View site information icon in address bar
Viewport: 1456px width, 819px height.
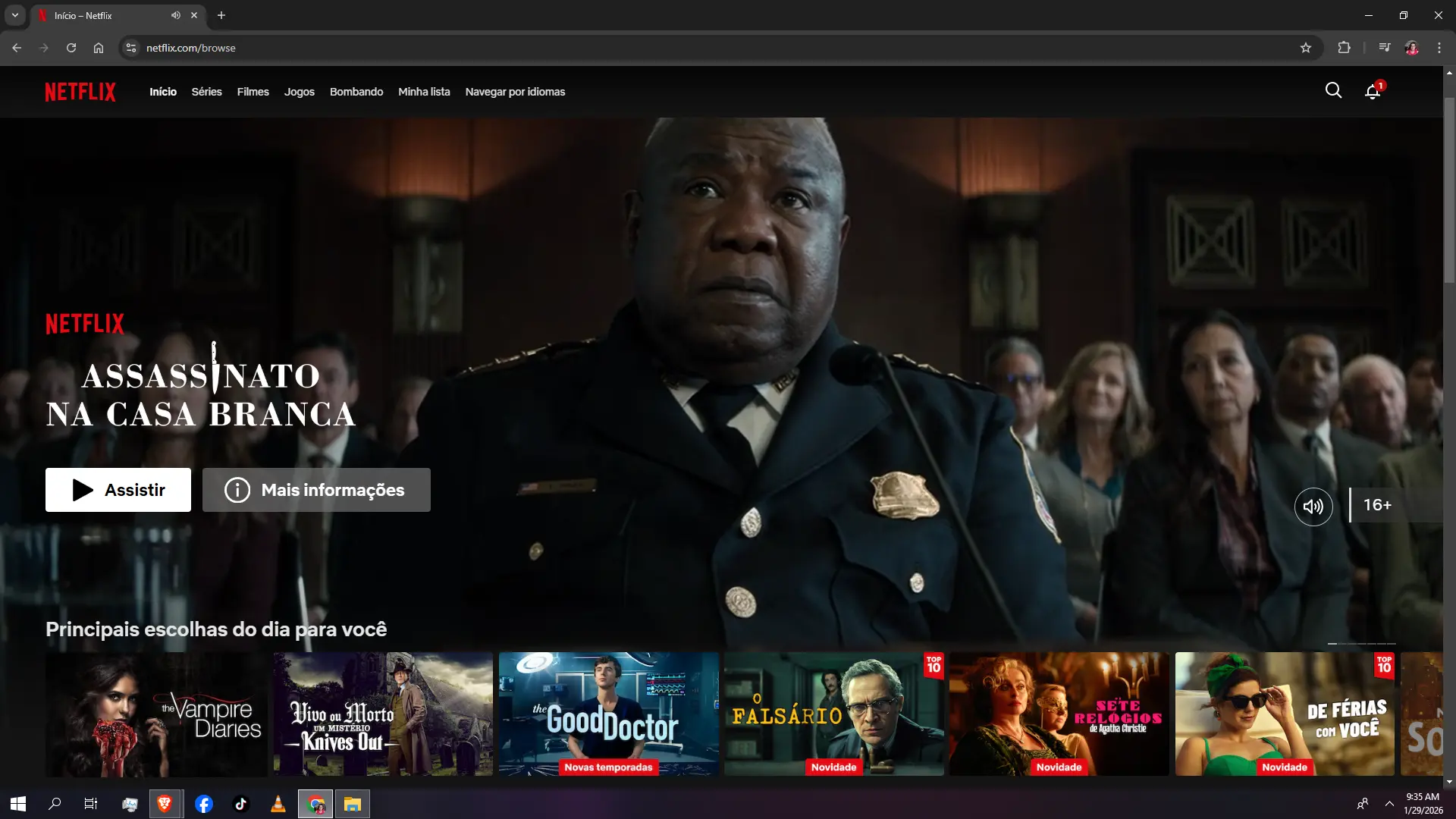(x=131, y=48)
